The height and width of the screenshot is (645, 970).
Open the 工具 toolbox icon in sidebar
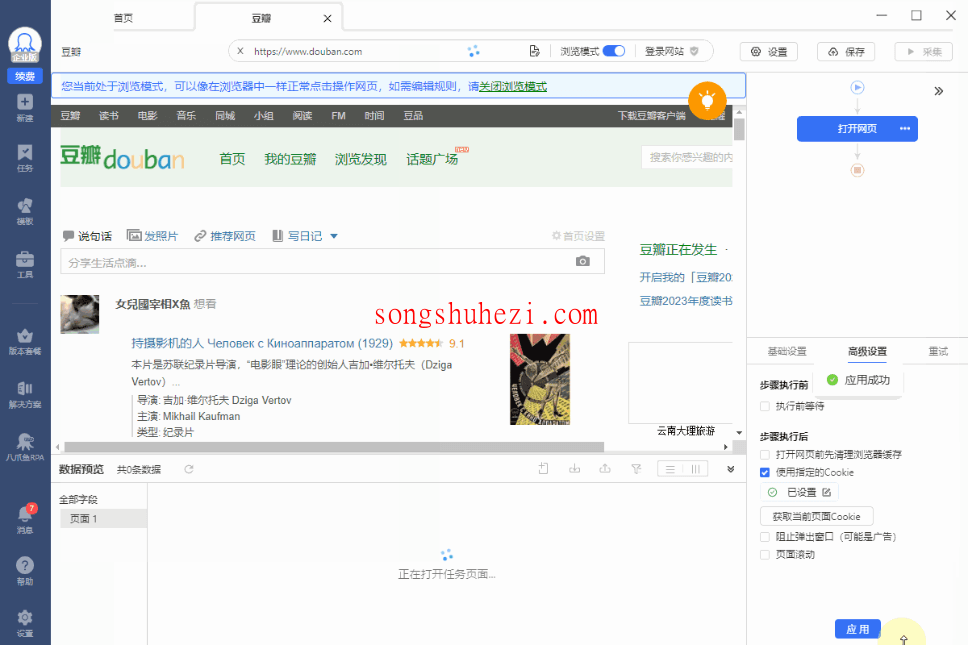(25, 265)
